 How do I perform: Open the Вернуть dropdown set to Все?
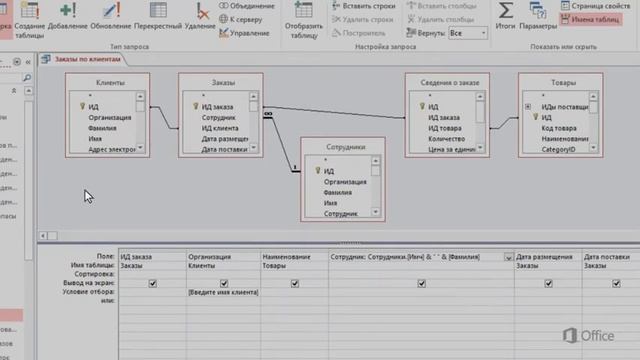pyautogui.click(x=468, y=33)
